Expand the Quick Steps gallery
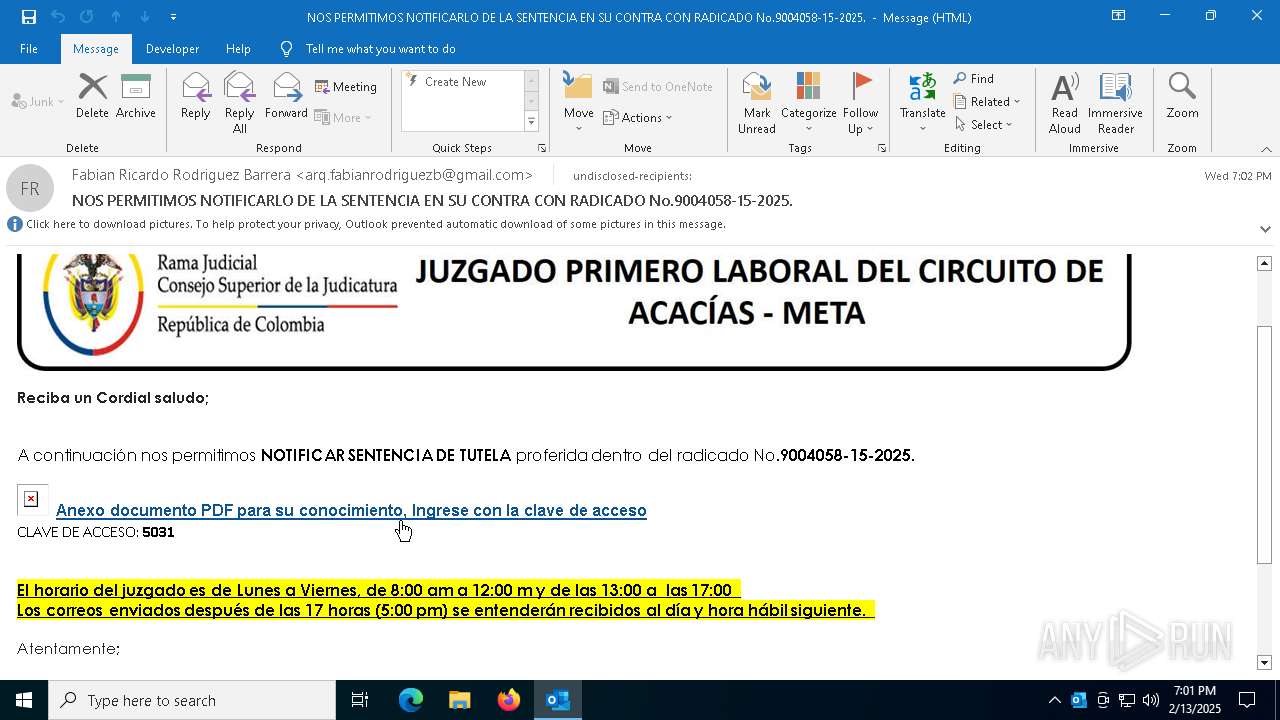1280x720 pixels. [x=531, y=122]
